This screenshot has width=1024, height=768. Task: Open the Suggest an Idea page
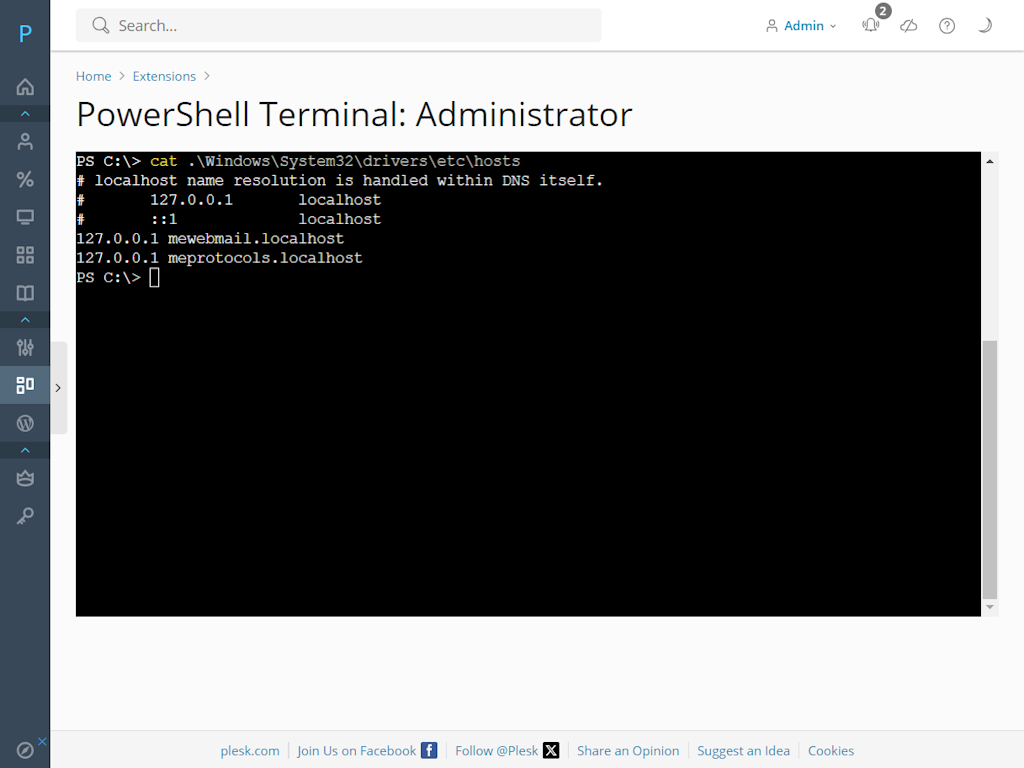click(743, 750)
